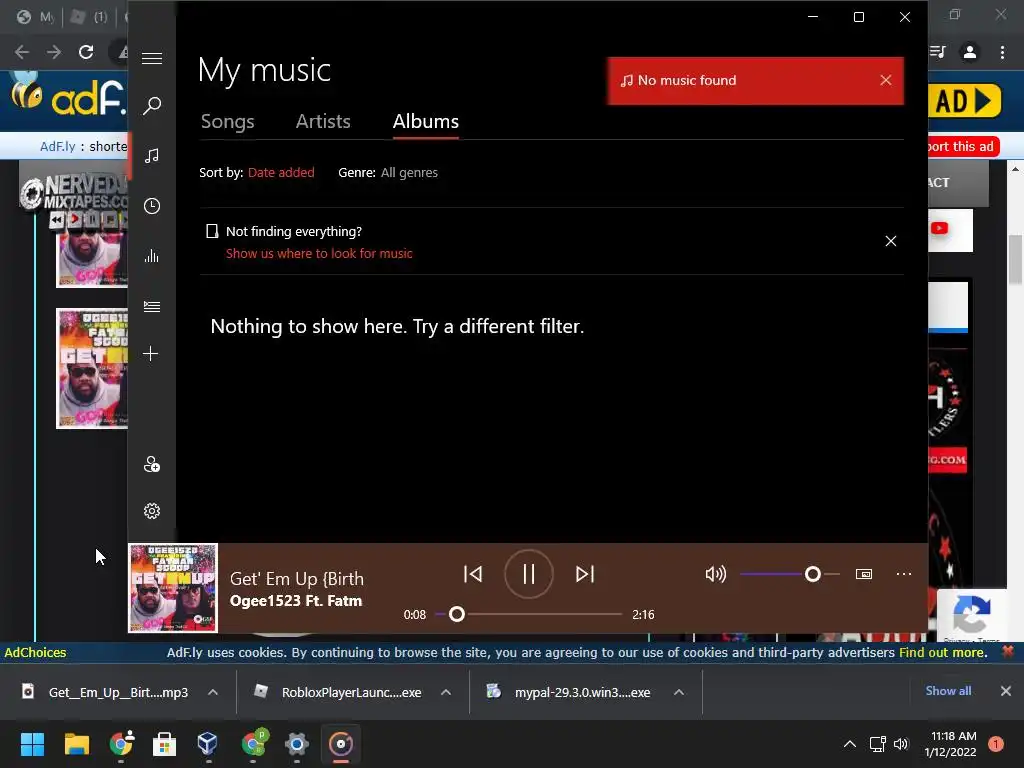Open the VirtualBox cube taskbar icon

coord(208,744)
